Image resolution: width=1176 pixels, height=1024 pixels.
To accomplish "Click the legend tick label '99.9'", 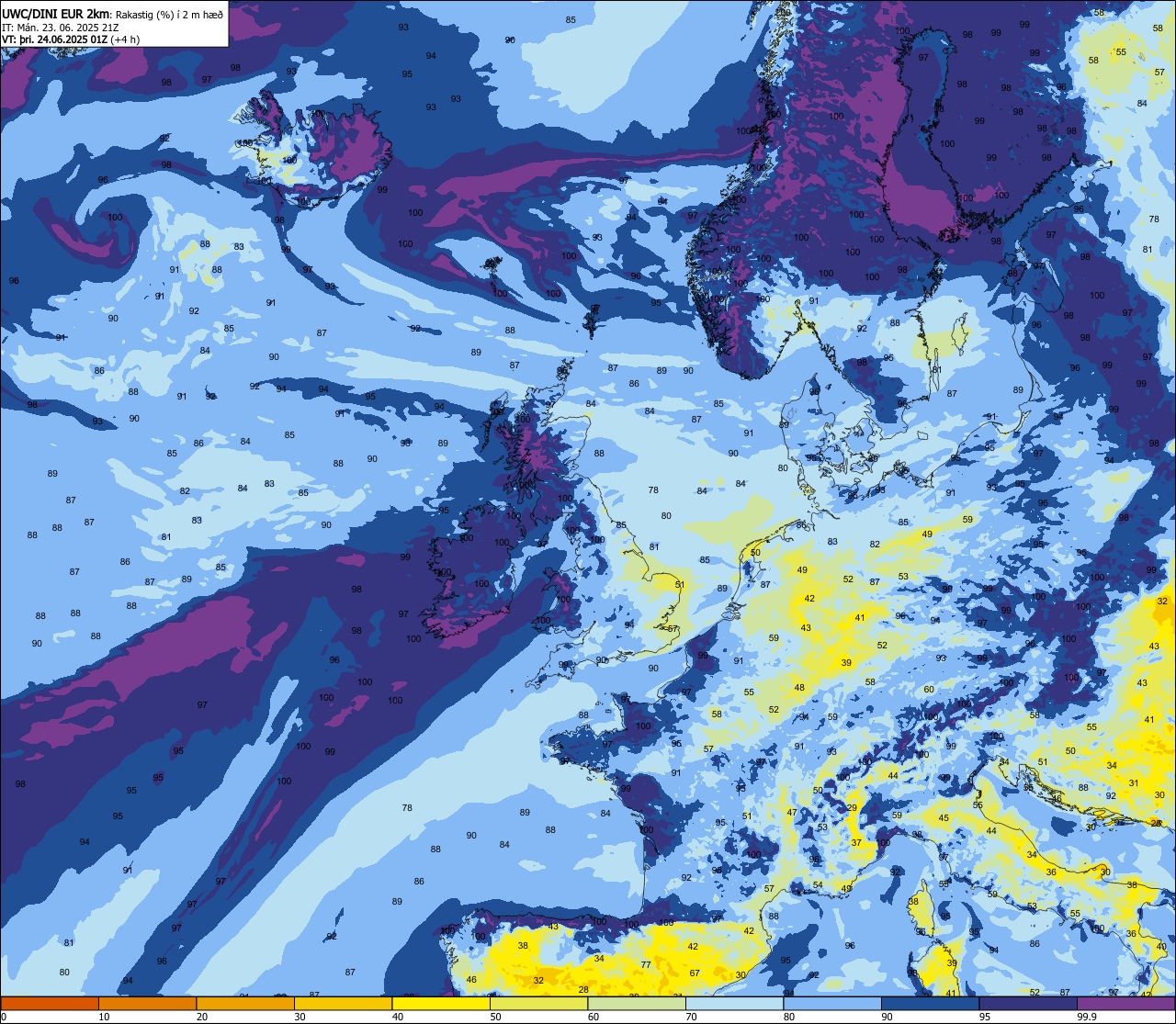I will [x=1087, y=1017].
